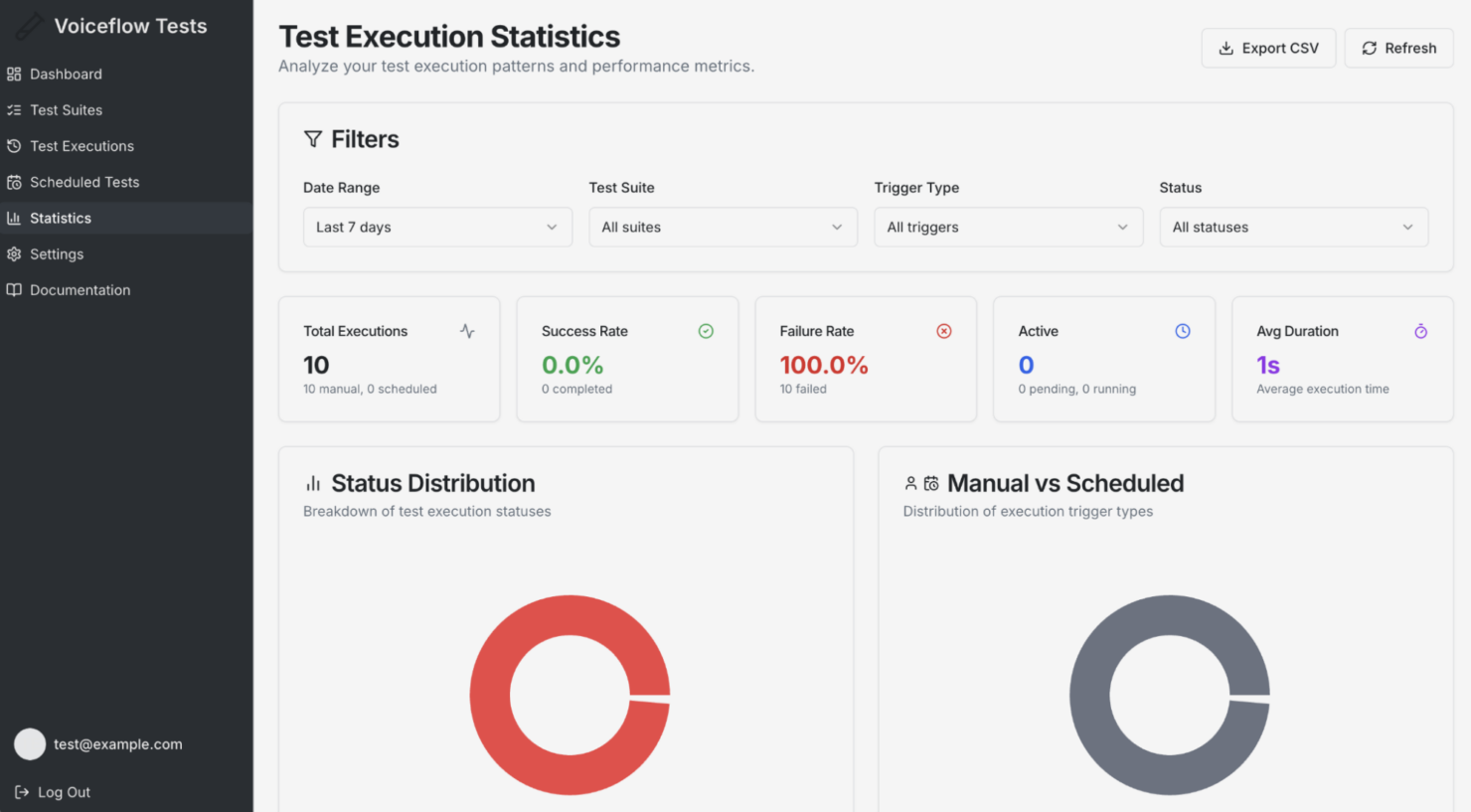Click the Filters funnel icon
1471x812 pixels.
click(314, 139)
